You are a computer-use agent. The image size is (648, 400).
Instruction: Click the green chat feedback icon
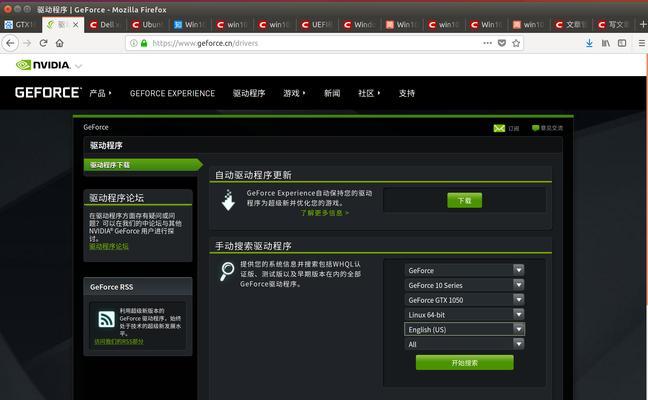click(x=536, y=128)
